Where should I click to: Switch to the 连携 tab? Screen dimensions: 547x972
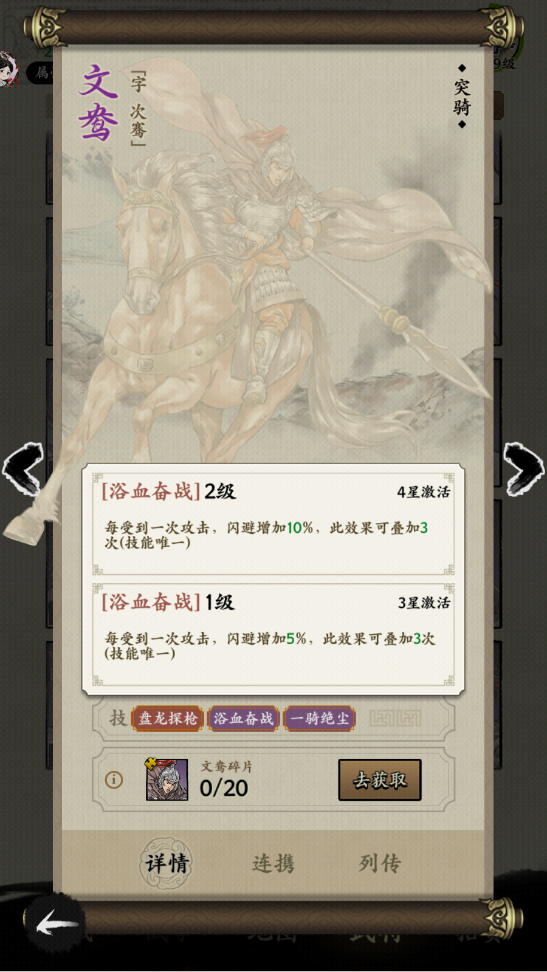pyautogui.click(x=273, y=864)
